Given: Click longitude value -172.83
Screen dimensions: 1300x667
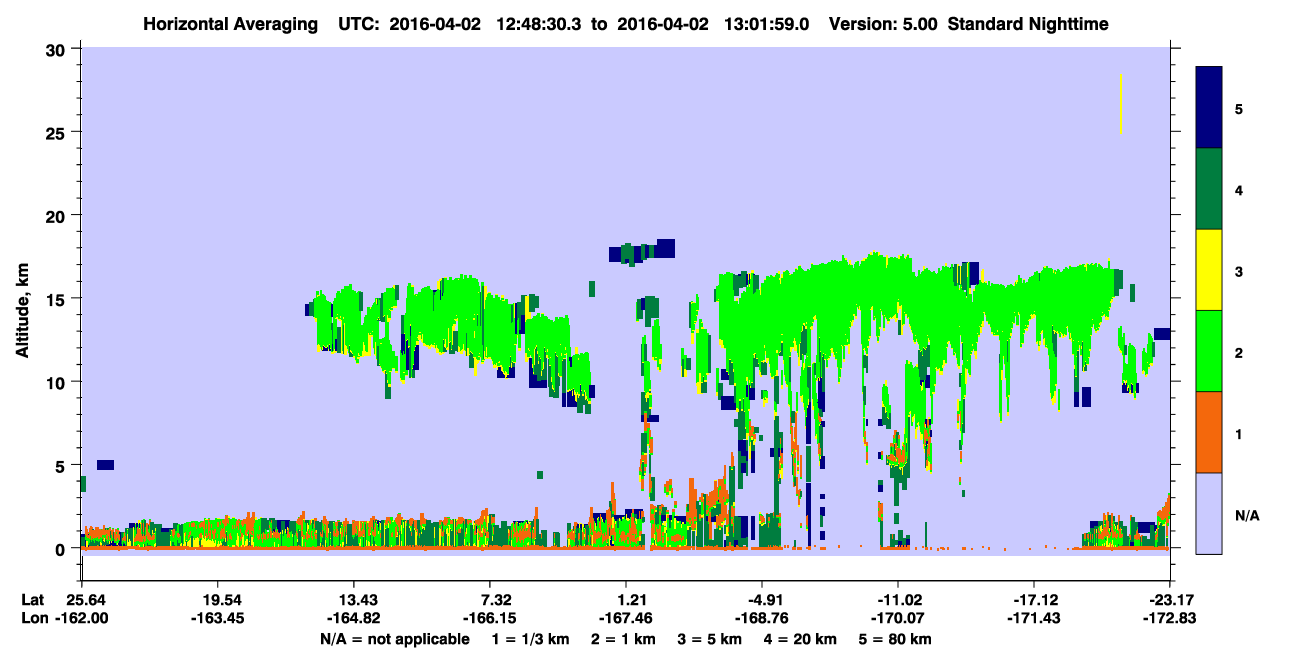Looking at the screenshot, I should point(1170,618).
